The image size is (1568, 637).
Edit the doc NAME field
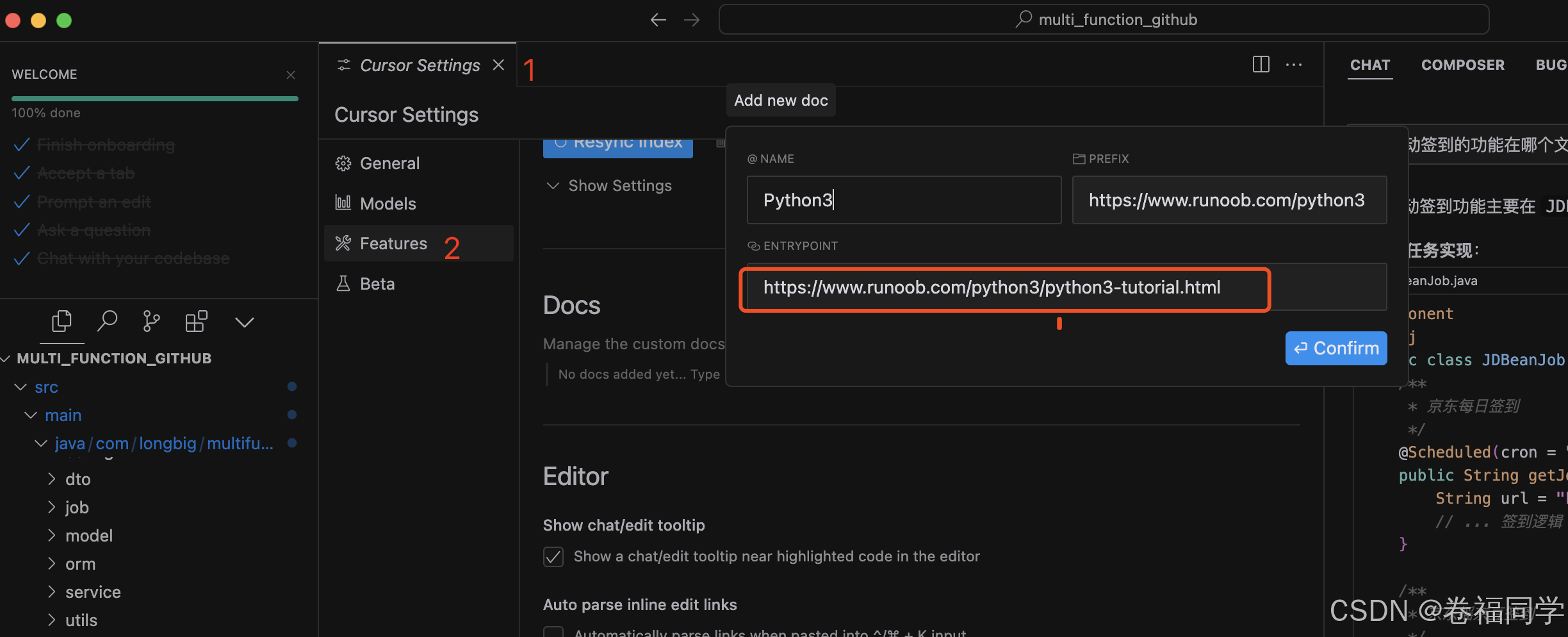[904, 200]
